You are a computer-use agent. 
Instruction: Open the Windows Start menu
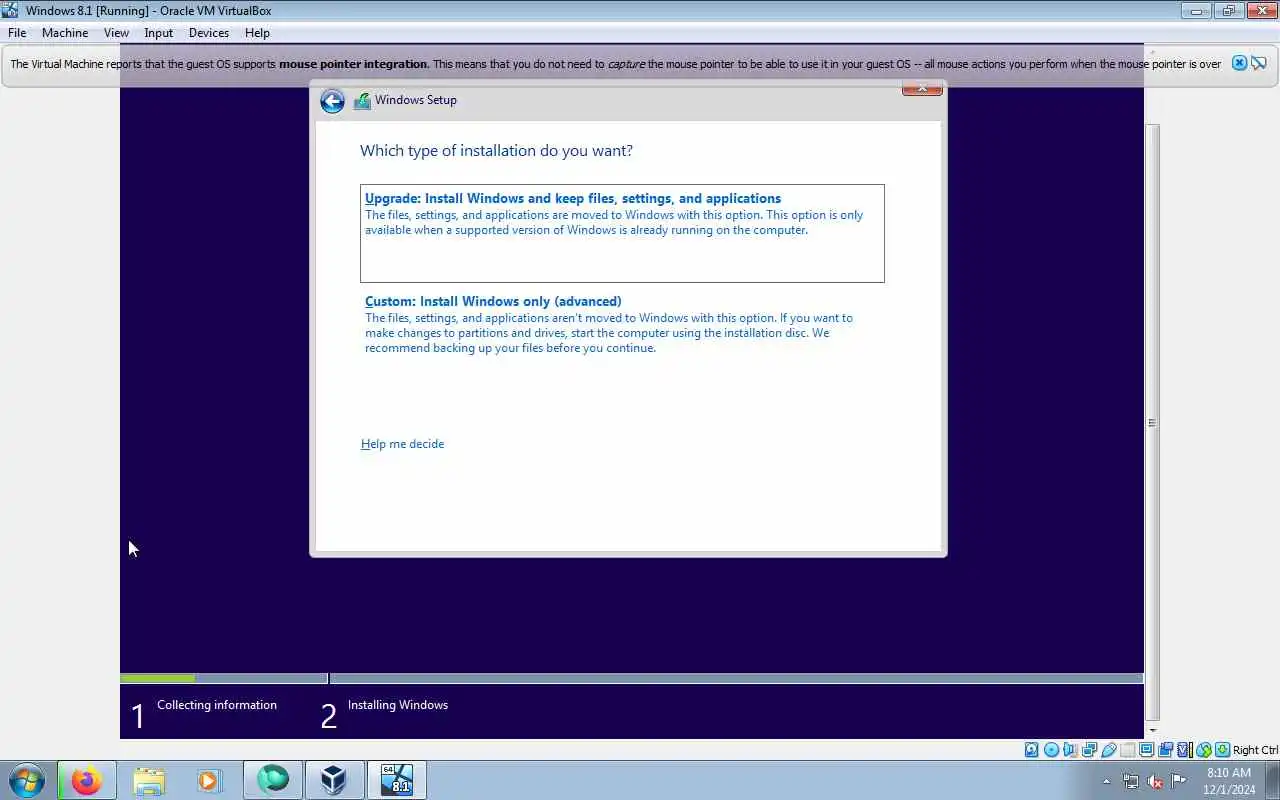coord(26,780)
